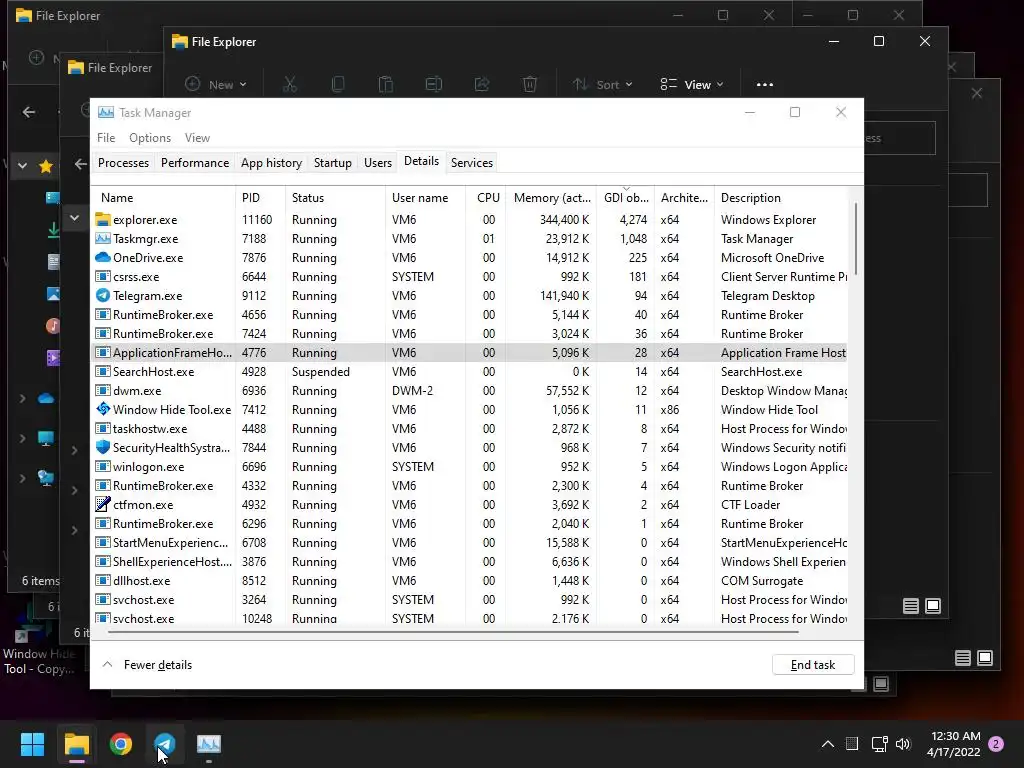Click the 344,400 K memory value
This screenshot has width=1024, height=768.
[564, 219]
